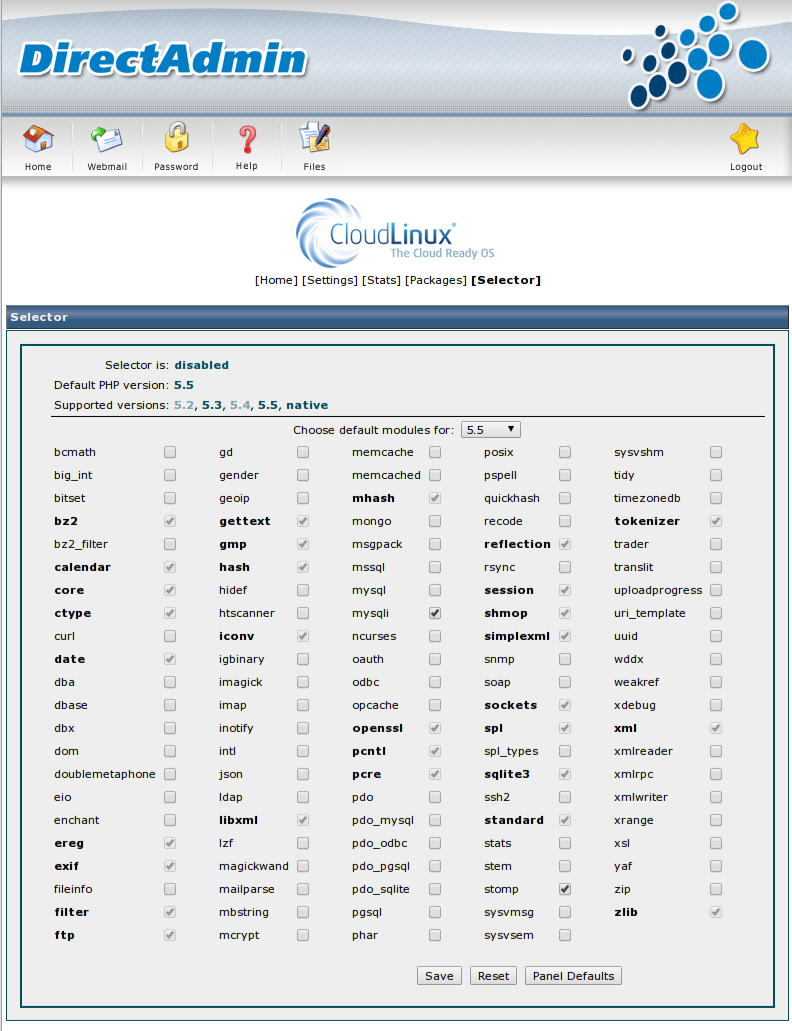792x1031 pixels.
Task: Enable the imap module checkbox
Action: 303,706
